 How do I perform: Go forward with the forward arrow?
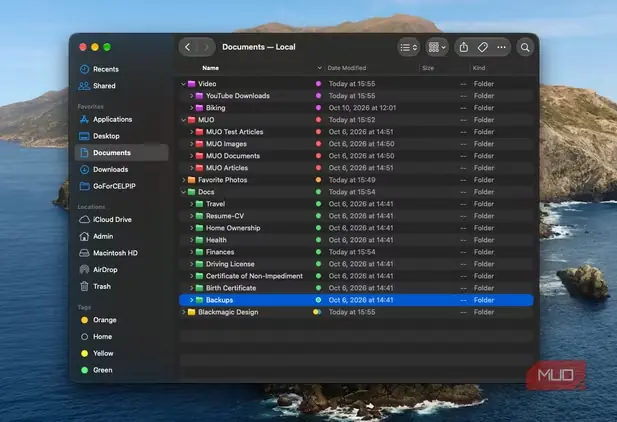(206, 47)
